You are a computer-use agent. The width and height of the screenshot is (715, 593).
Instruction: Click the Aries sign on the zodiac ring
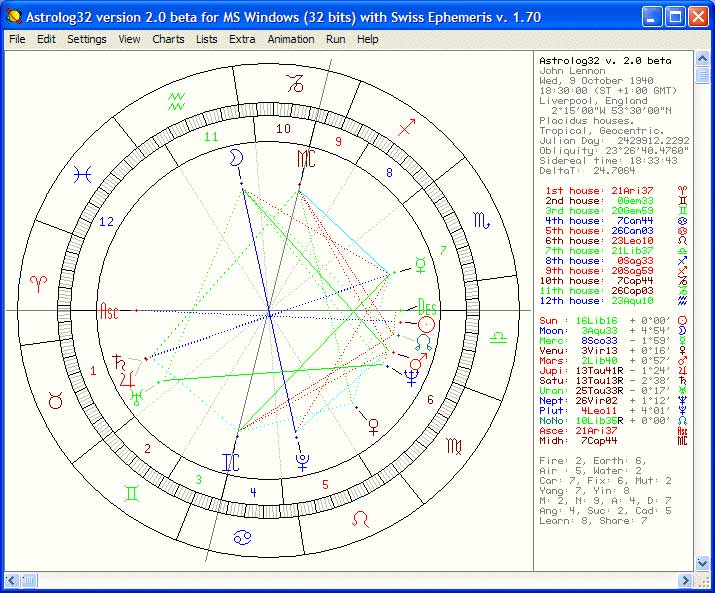pos(38,284)
